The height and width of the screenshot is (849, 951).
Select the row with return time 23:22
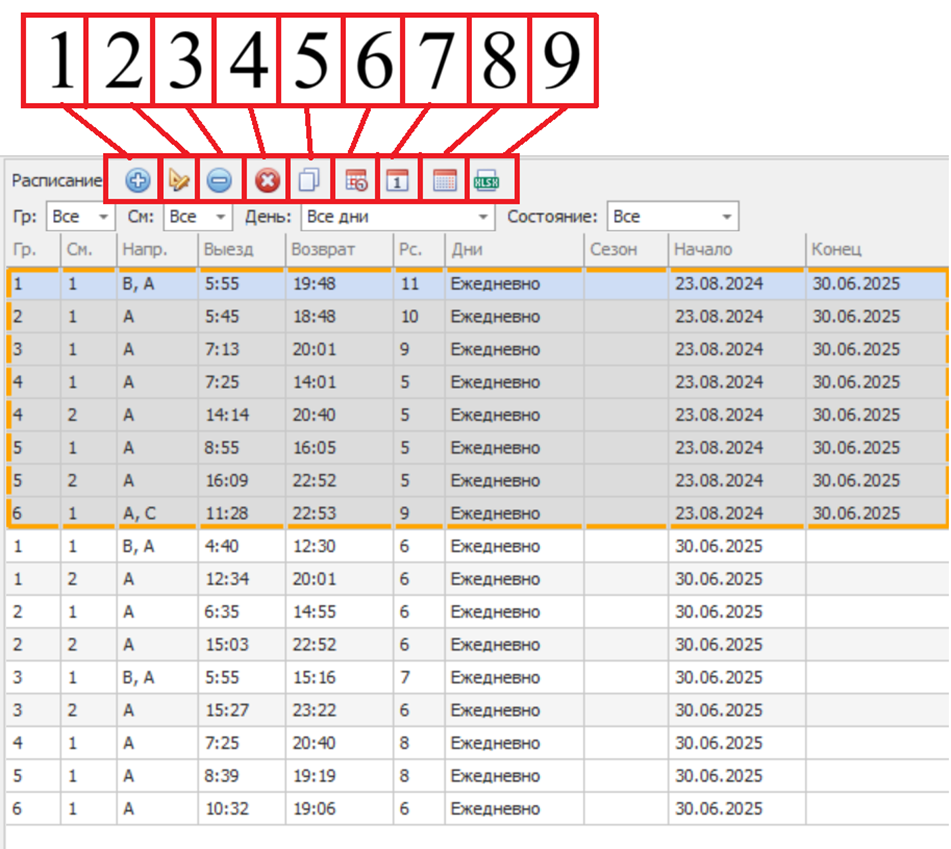pyautogui.click(x=400, y=711)
